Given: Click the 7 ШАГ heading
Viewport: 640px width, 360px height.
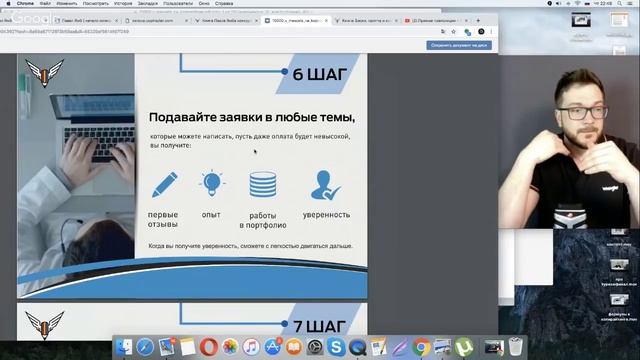Looking at the screenshot, I should coord(320,327).
